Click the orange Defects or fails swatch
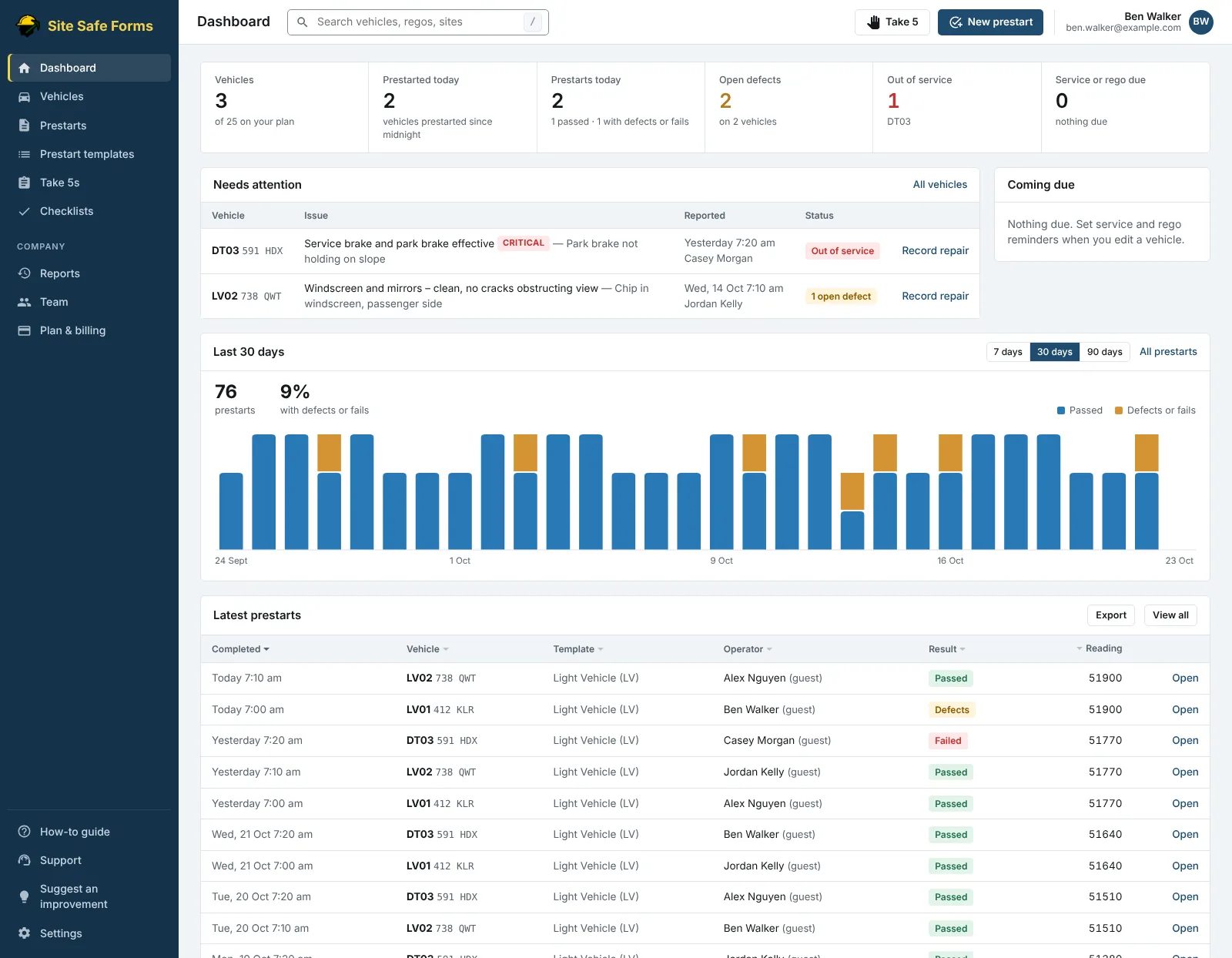 pos(1119,410)
